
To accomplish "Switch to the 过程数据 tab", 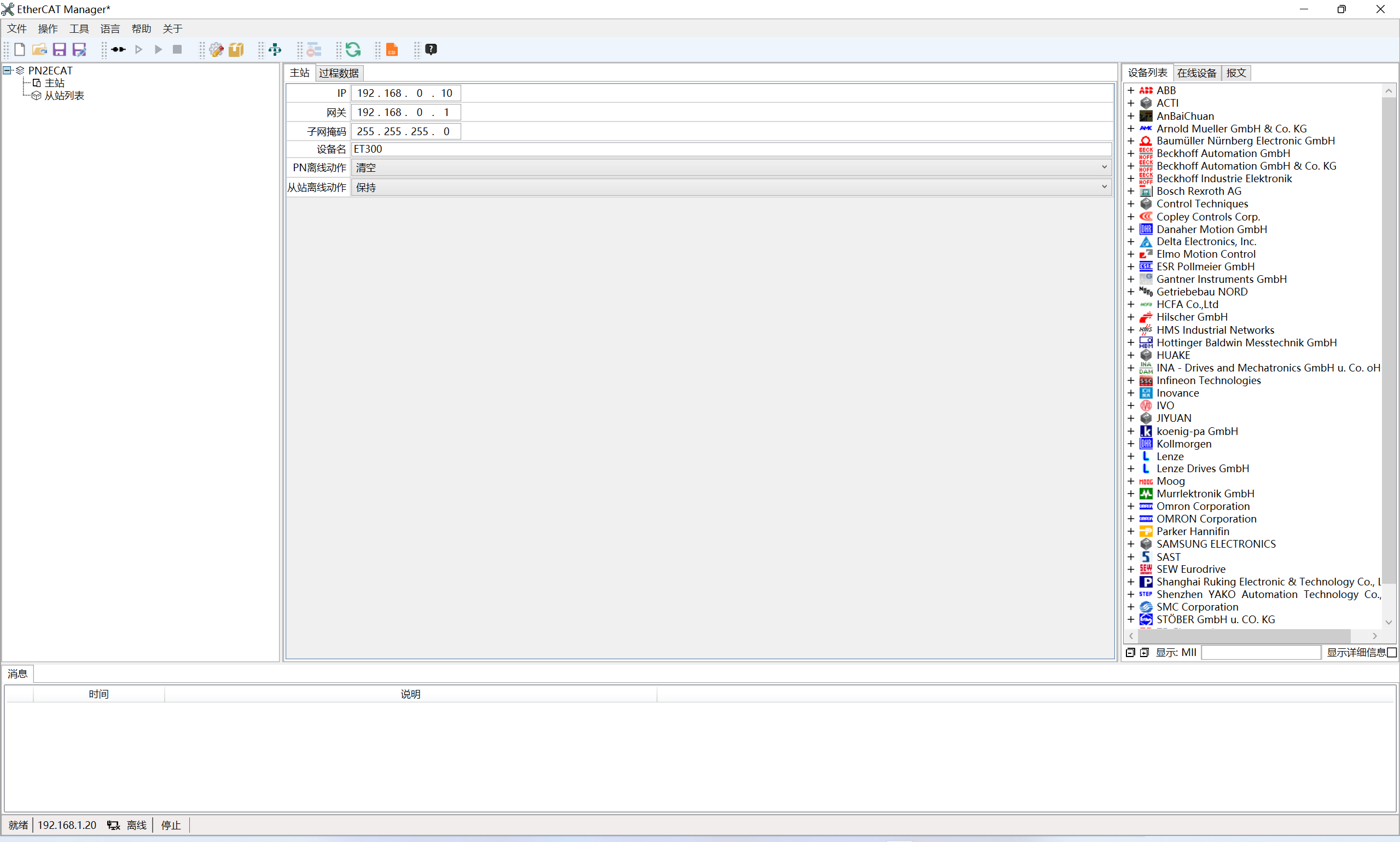I will click(339, 73).
